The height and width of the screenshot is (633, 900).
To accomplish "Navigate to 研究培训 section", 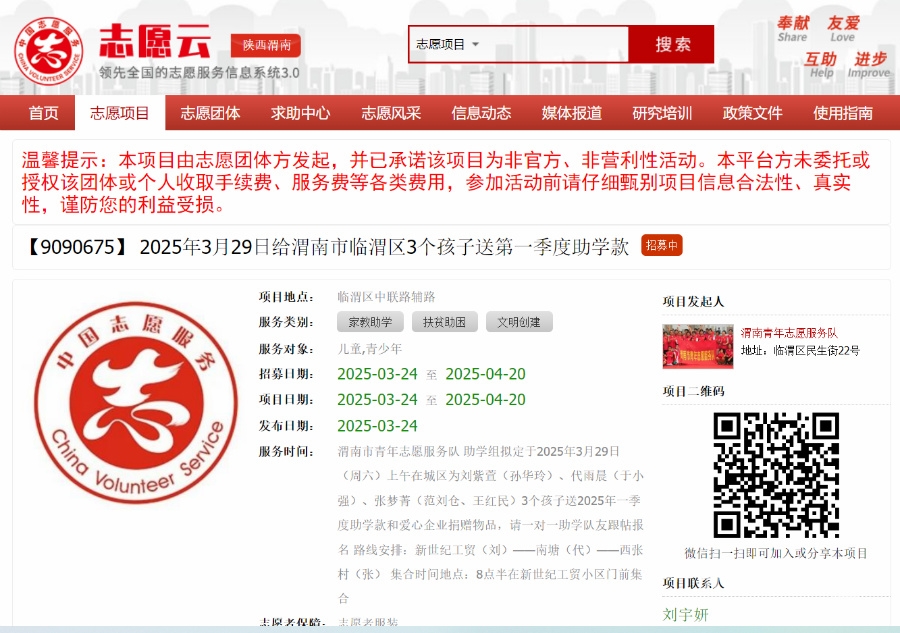I will coord(662,113).
